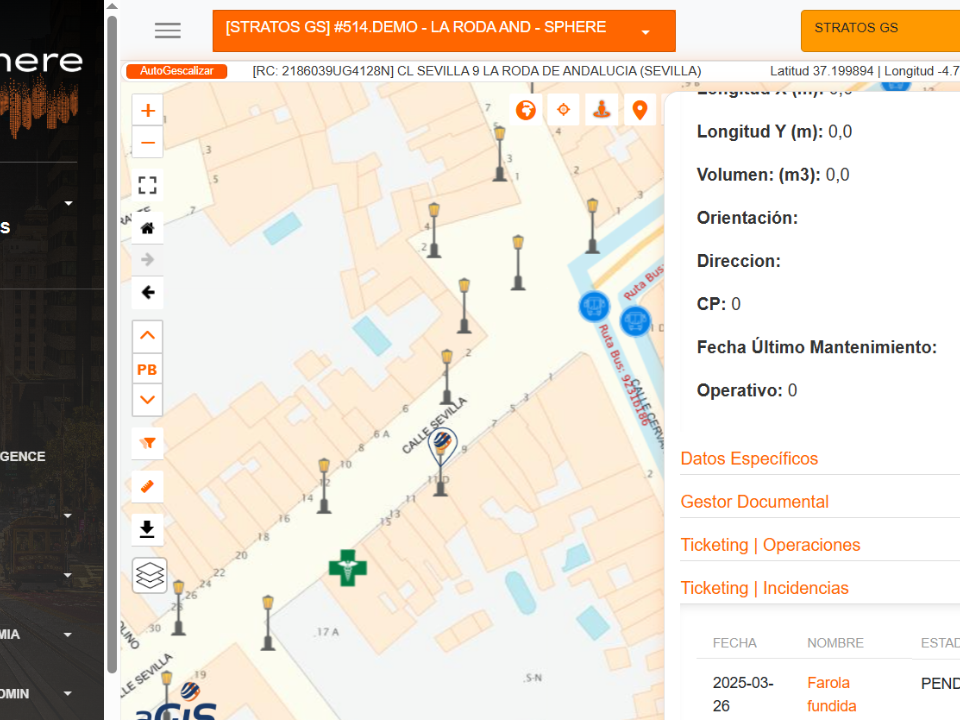Sort table by NOMBRE column
This screenshot has width=960, height=720.
click(x=835, y=643)
